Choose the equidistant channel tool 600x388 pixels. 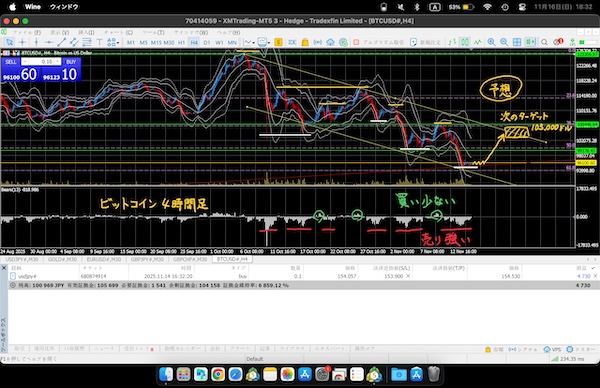coord(74,42)
